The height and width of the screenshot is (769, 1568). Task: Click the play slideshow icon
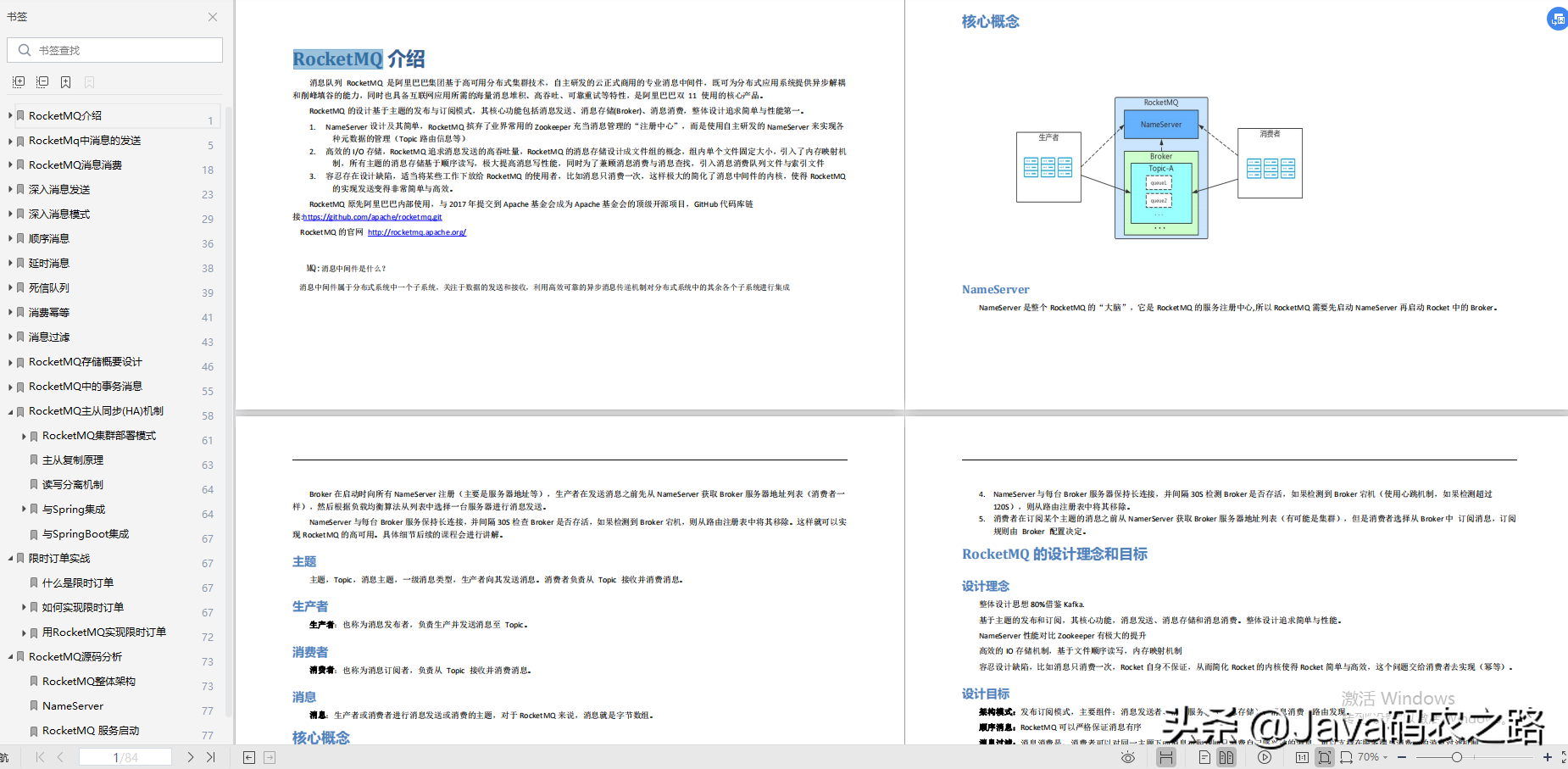tap(1265, 757)
